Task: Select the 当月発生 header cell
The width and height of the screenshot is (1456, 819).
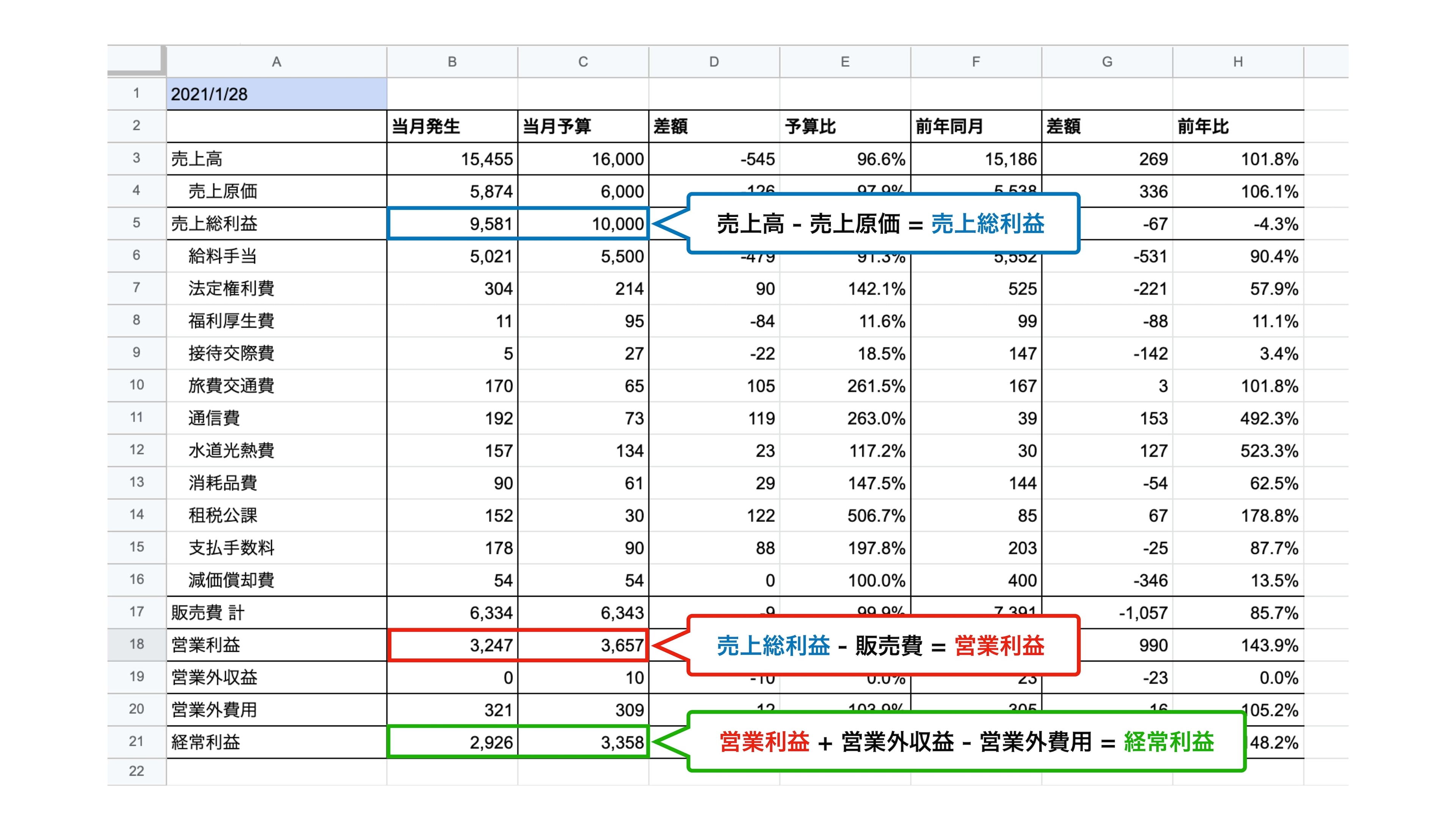Action: pos(452,126)
